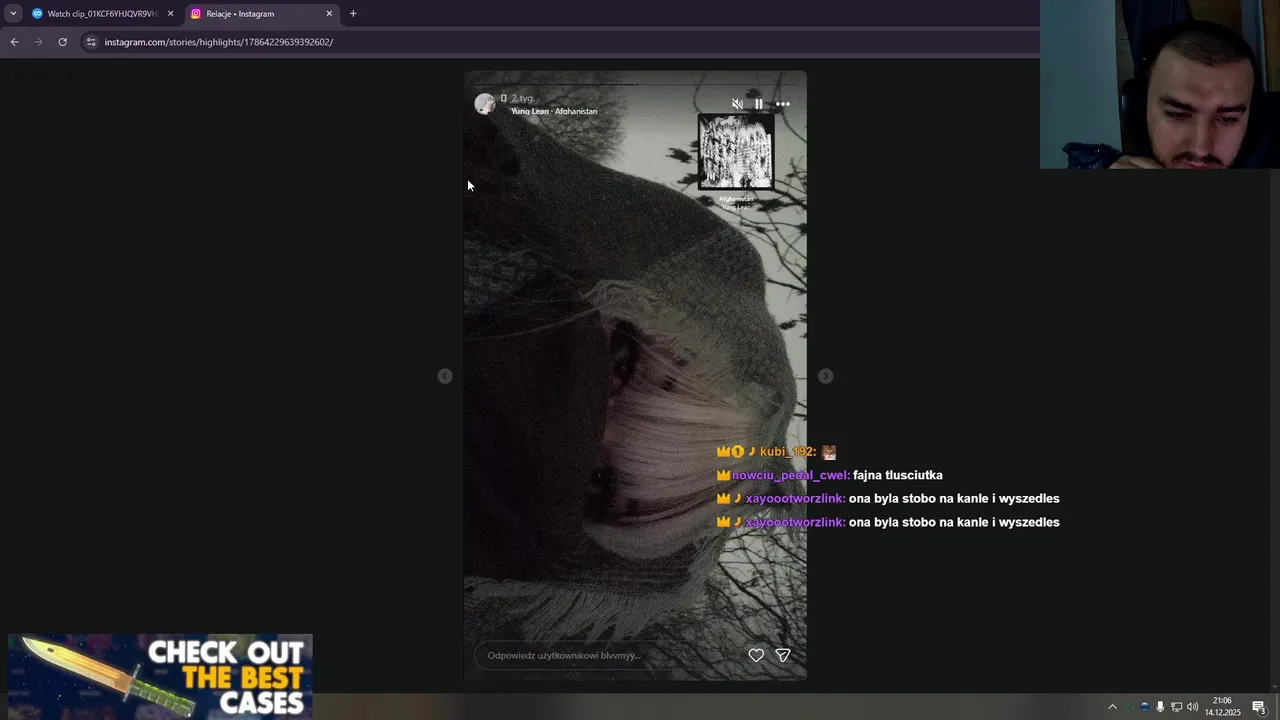Go back in browser history
This screenshot has width=1280, height=720.
click(14, 42)
